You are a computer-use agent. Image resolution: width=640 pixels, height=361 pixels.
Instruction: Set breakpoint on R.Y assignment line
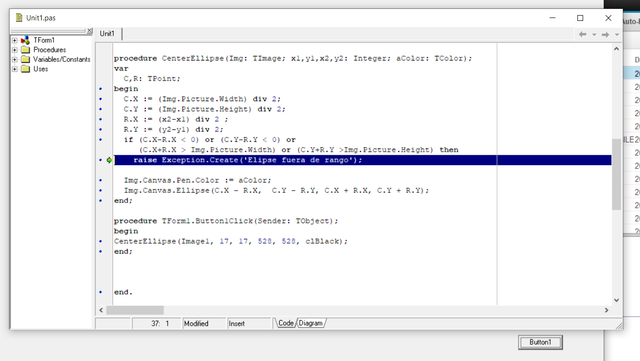click(x=101, y=129)
